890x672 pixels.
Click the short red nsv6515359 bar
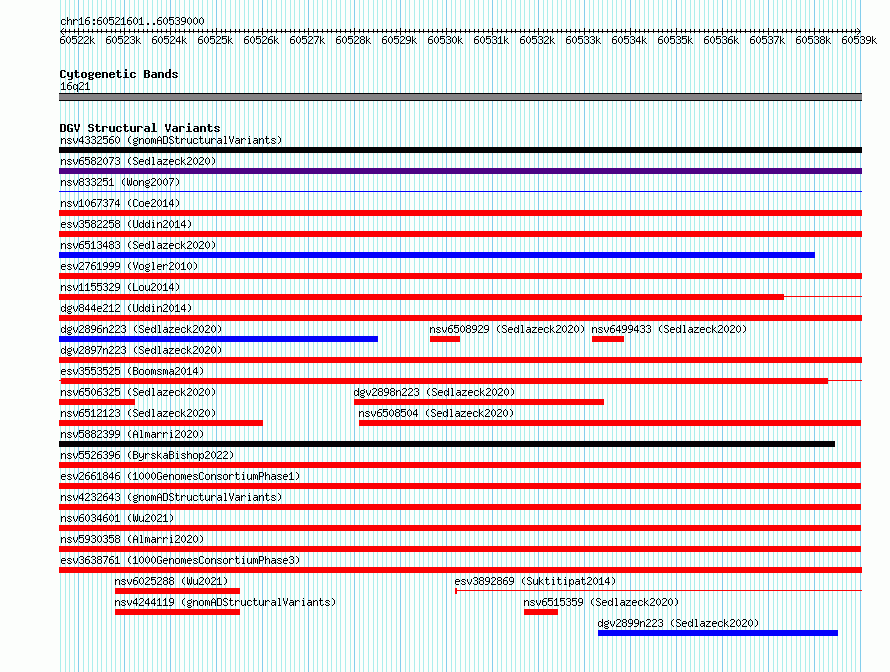pos(541,612)
